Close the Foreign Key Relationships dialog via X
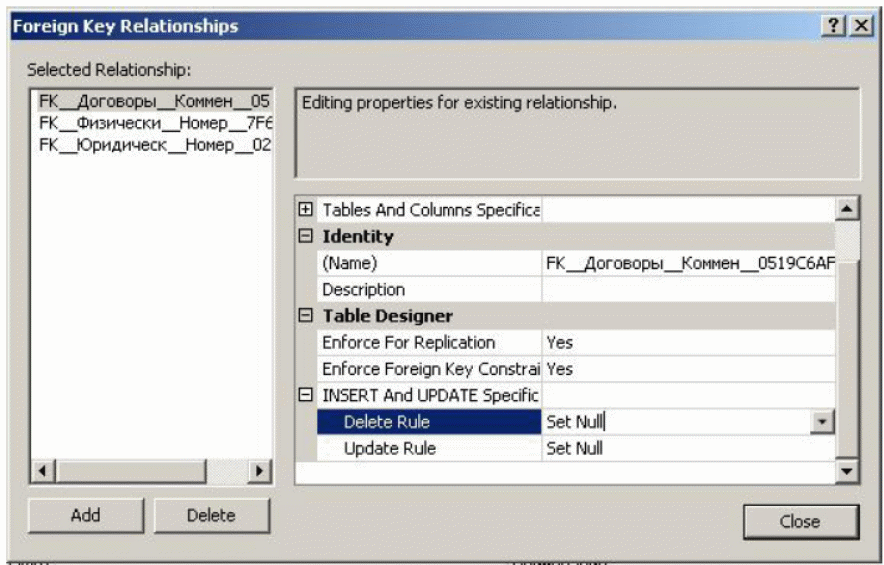 coord(859,28)
